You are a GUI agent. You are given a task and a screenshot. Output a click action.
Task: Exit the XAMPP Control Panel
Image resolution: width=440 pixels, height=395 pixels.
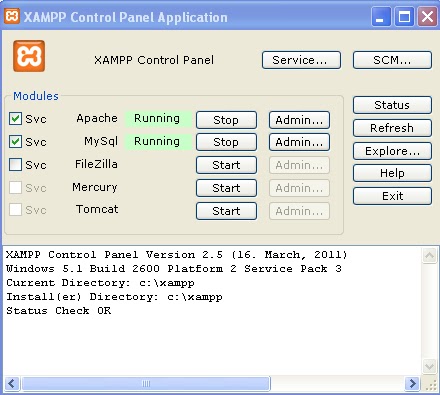(x=392, y=196)
